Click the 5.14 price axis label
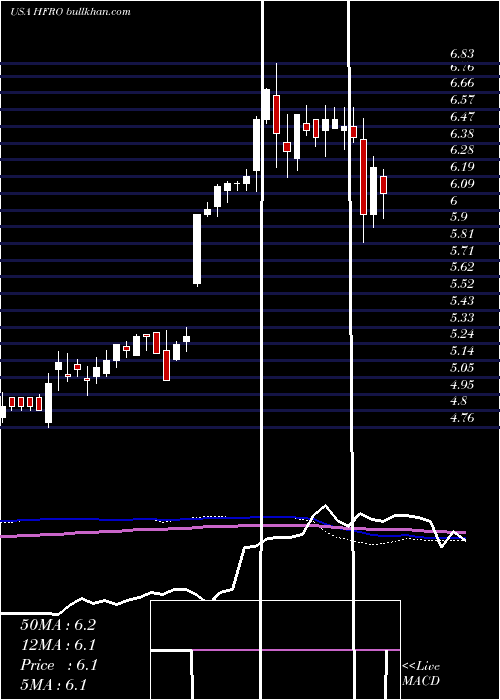Image resolution: width=500 pixels, height=700 pixels. pyautogui.click(x=462, y=351)
